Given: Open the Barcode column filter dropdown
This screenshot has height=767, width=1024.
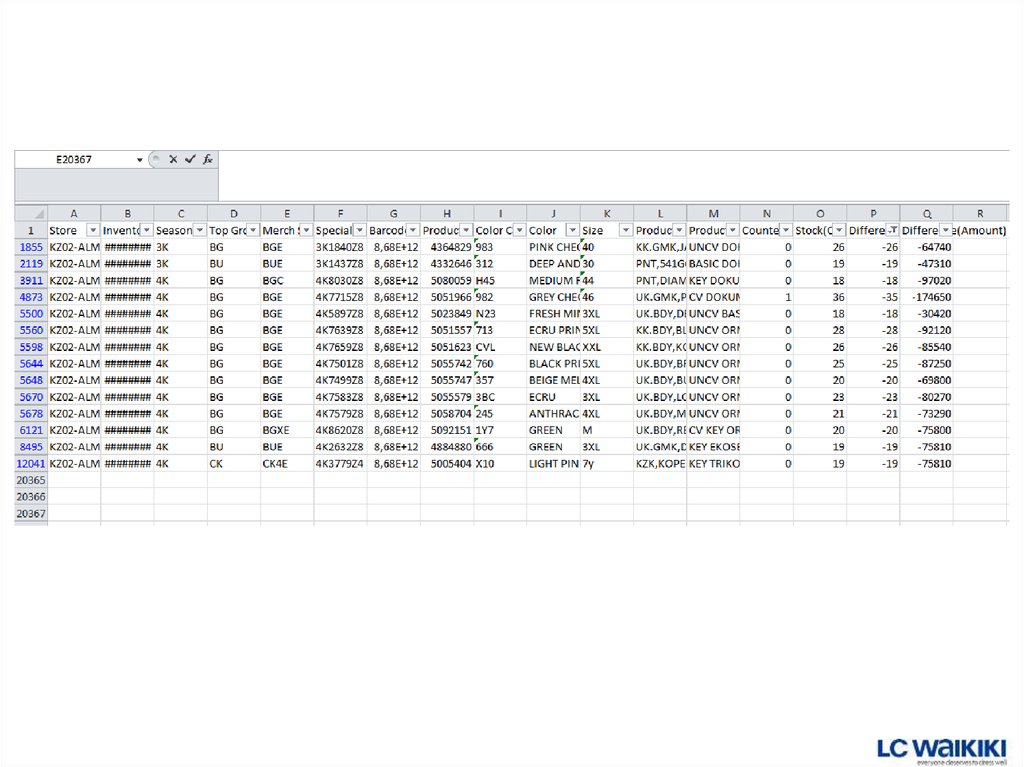Looking at the screenshot, I should (x=412, y=231).
